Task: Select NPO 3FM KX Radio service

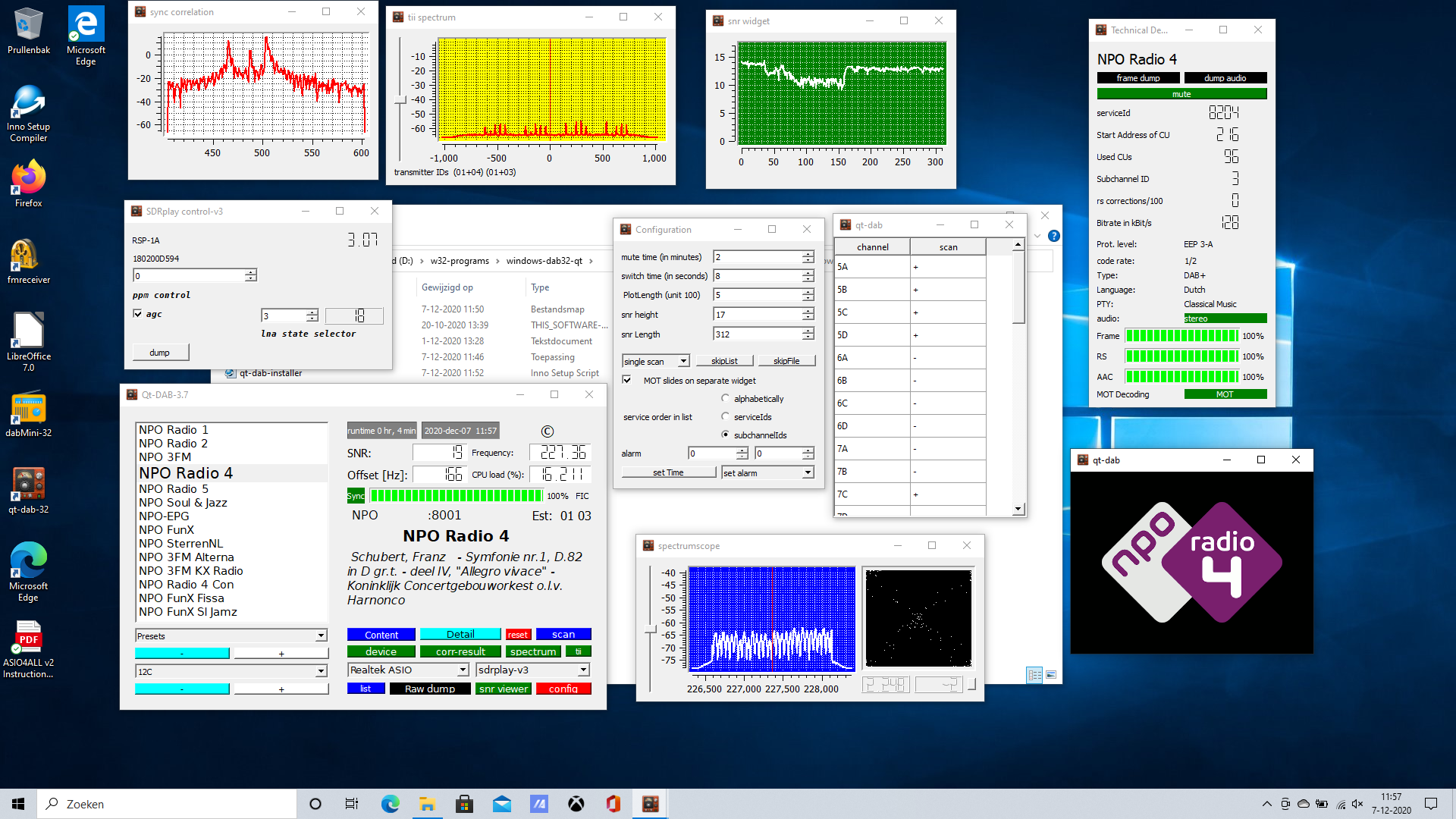Action: [191, 570]
